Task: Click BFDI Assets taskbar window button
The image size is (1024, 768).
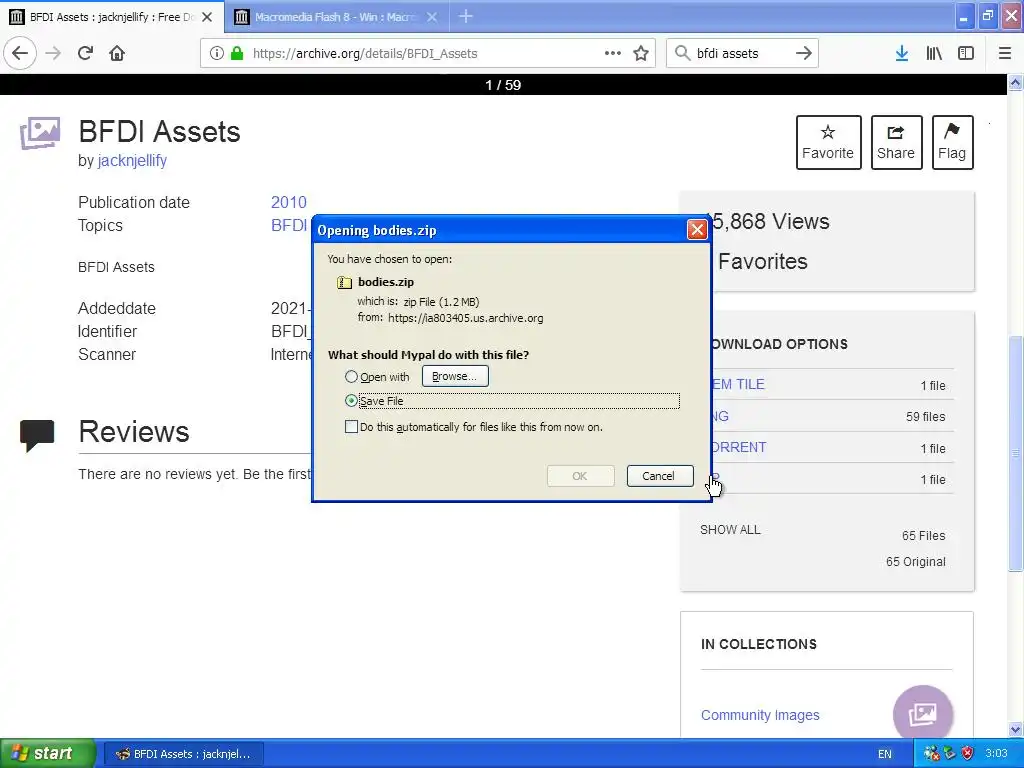Action: click(x=184, y=754)
